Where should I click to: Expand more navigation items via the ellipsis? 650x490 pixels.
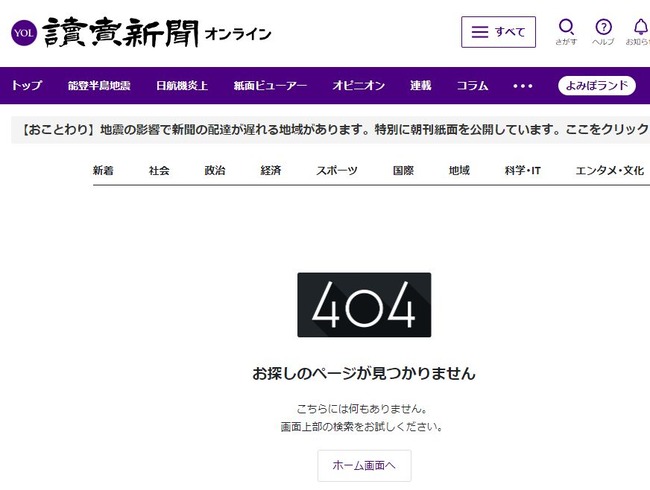[523, 86]
